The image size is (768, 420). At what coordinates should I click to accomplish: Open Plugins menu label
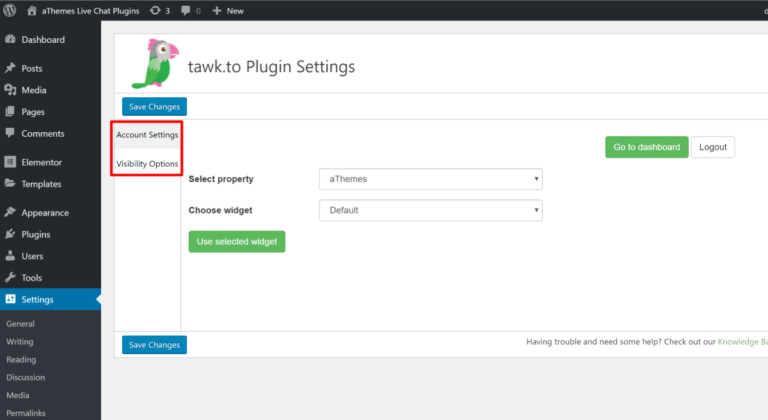coord(36,234)
